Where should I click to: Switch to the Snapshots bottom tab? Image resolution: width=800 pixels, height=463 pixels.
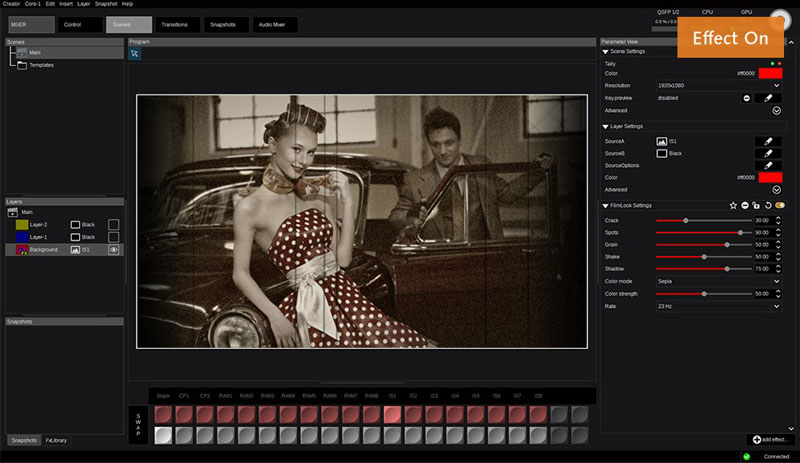click(x=24, y=441)
